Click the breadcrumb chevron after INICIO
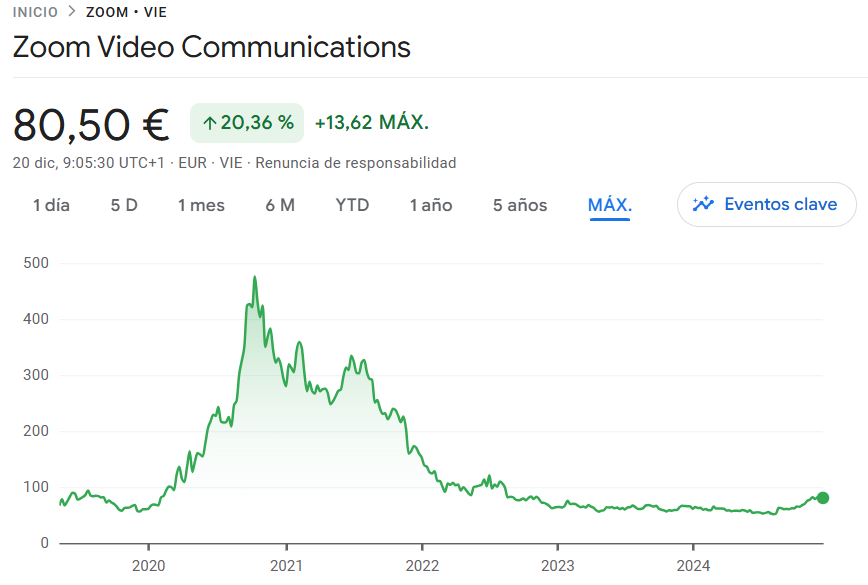 pyautogui.click(x=72, y=13)
